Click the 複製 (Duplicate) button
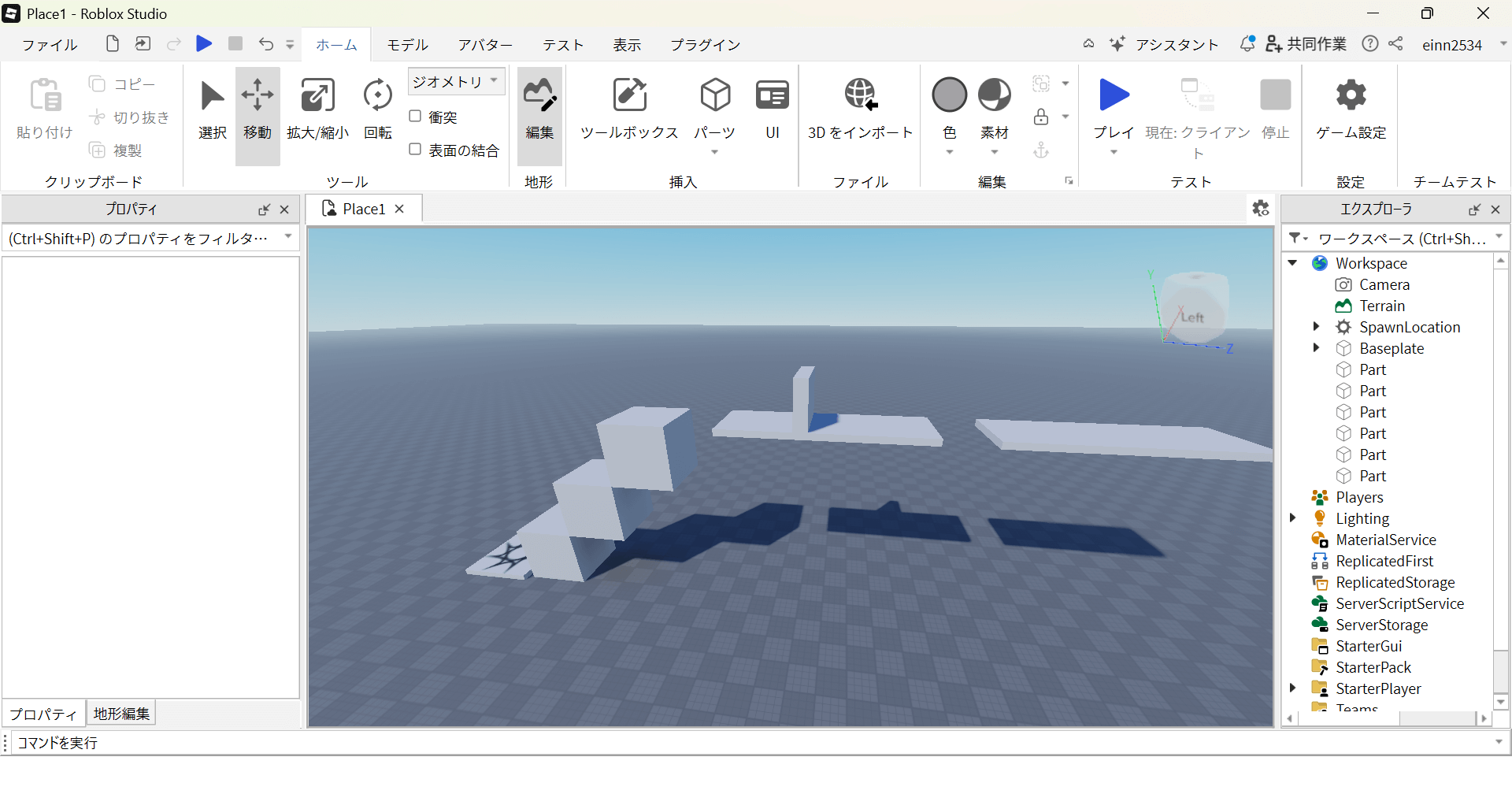Image resolution: width=1512 pixels, height=794 pixels. 116,150
